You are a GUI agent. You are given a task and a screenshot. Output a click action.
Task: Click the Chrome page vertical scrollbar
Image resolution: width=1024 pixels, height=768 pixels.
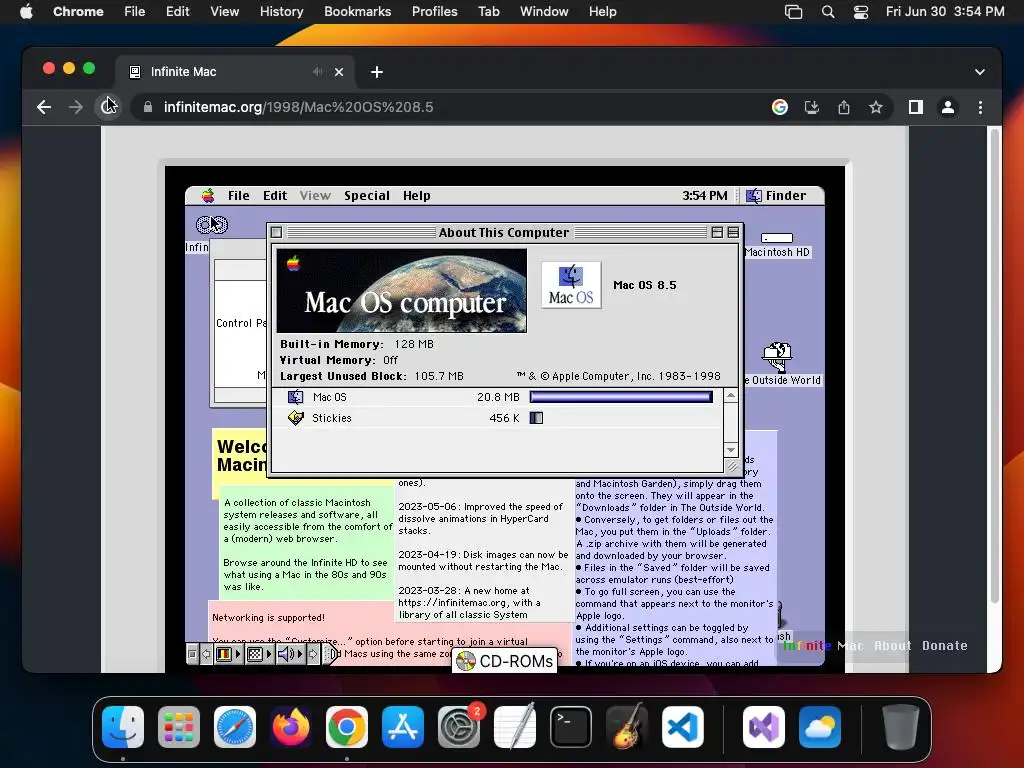pos(995,366)
